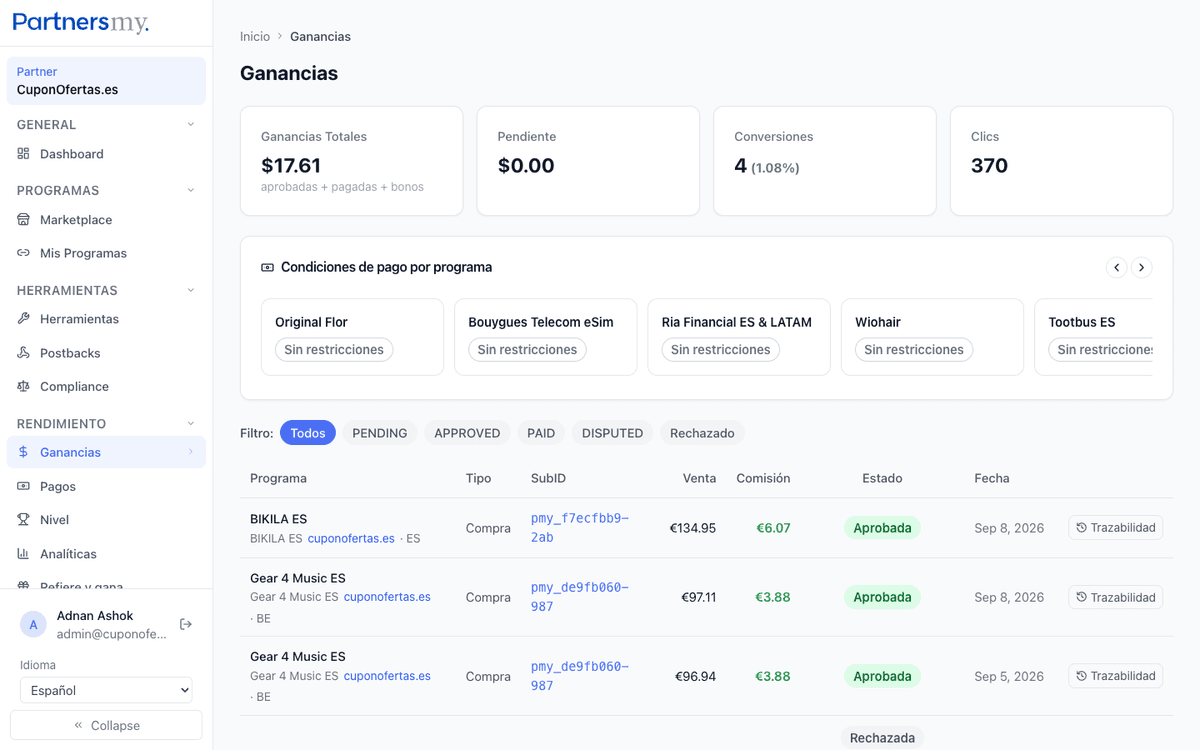Open Trazabilidad for Sep 5 Gear 4 Music
The height and width of the screenshot is (750, 1200).
coord(1115,676)
